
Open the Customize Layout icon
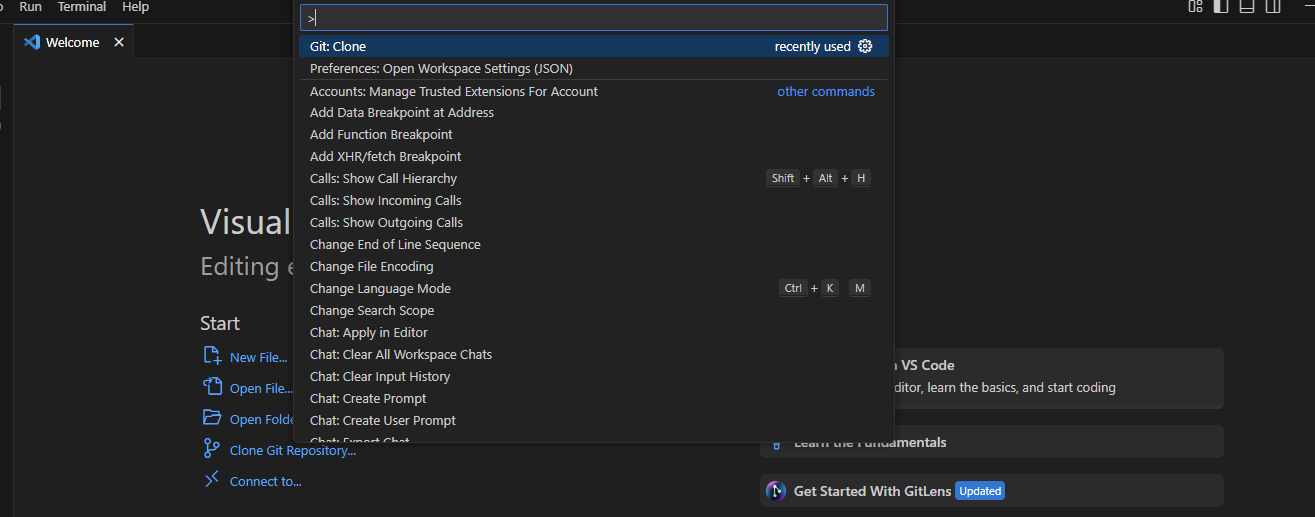click(x=1195, y=6)
